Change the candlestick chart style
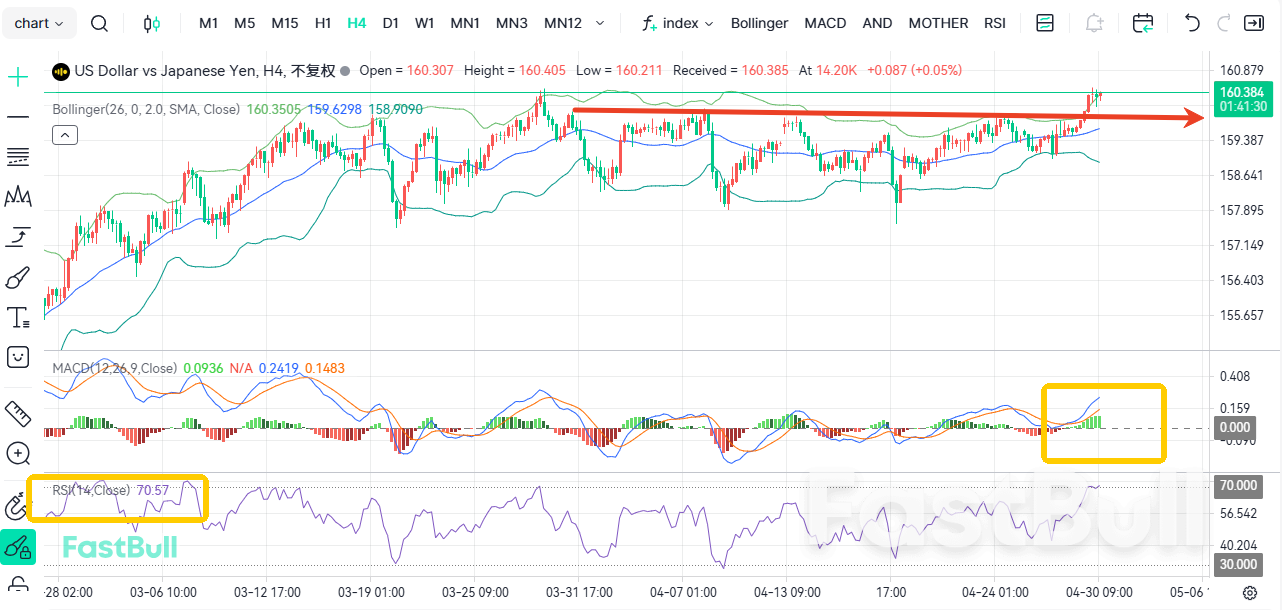This screenshot has height=610, width=1282. click(151, 23)
